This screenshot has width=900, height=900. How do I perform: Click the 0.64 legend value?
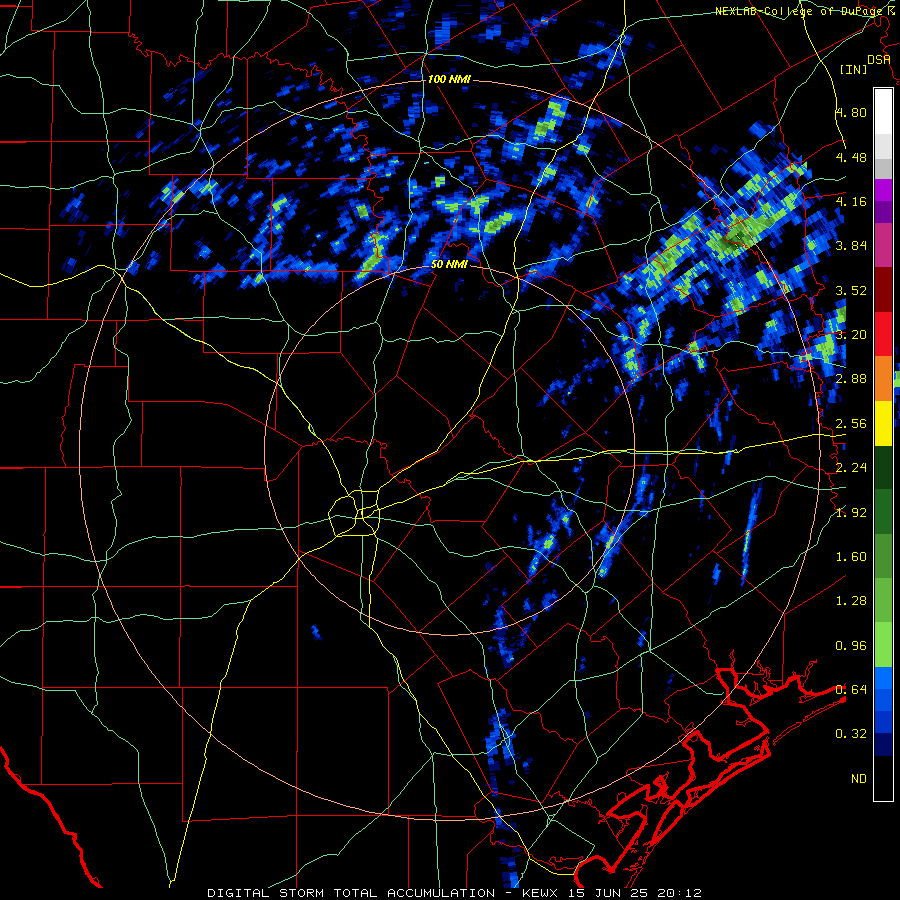click(851, 690)
